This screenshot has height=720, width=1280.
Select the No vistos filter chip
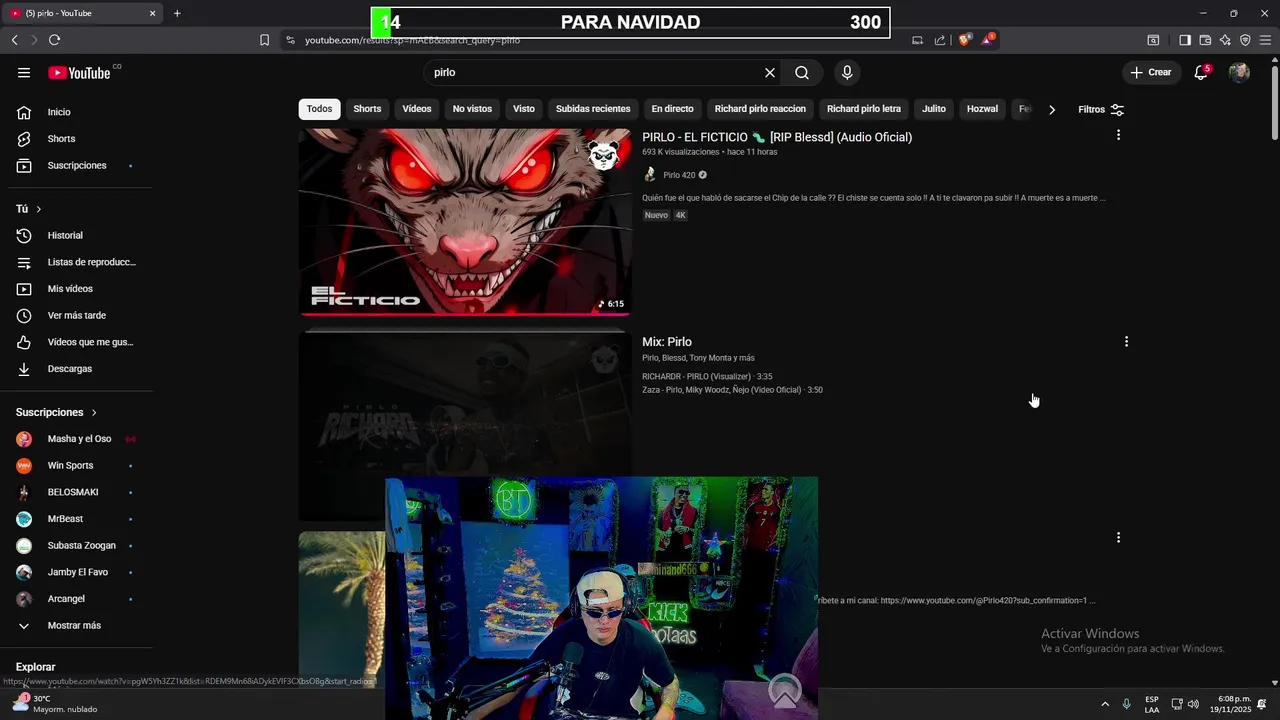472,109
